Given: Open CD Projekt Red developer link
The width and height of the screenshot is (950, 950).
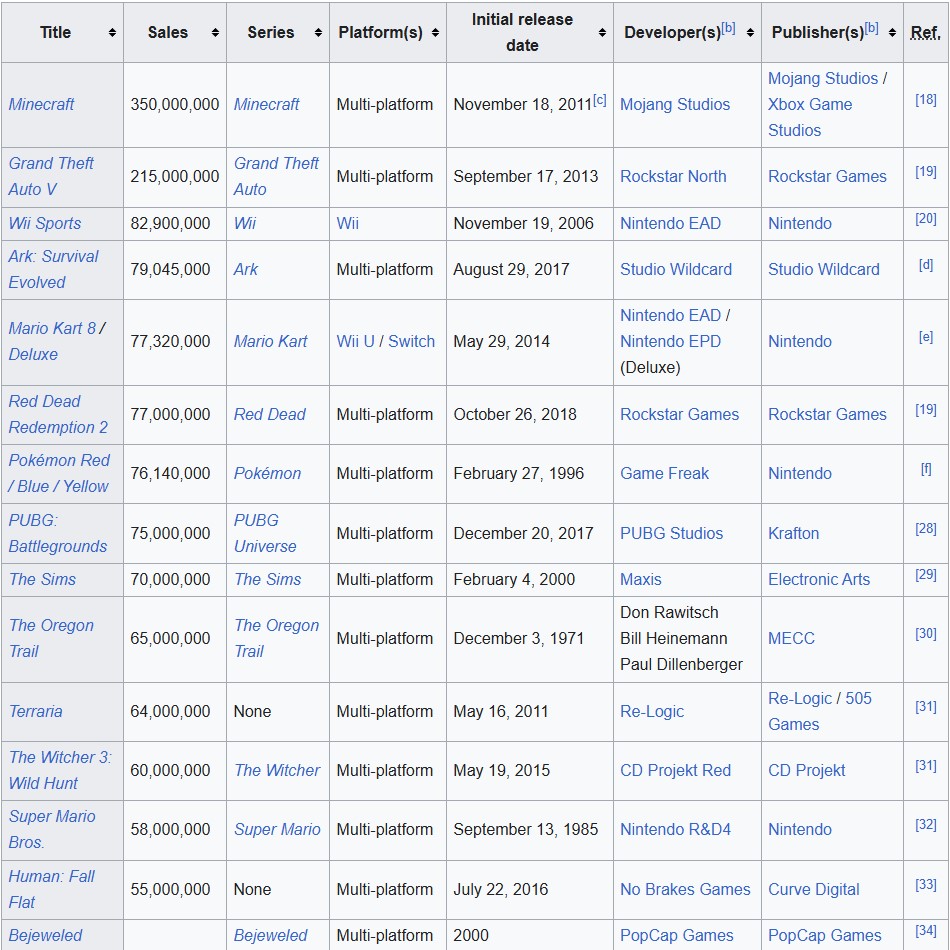Looking at the screenshot, I should coord(675,770).
